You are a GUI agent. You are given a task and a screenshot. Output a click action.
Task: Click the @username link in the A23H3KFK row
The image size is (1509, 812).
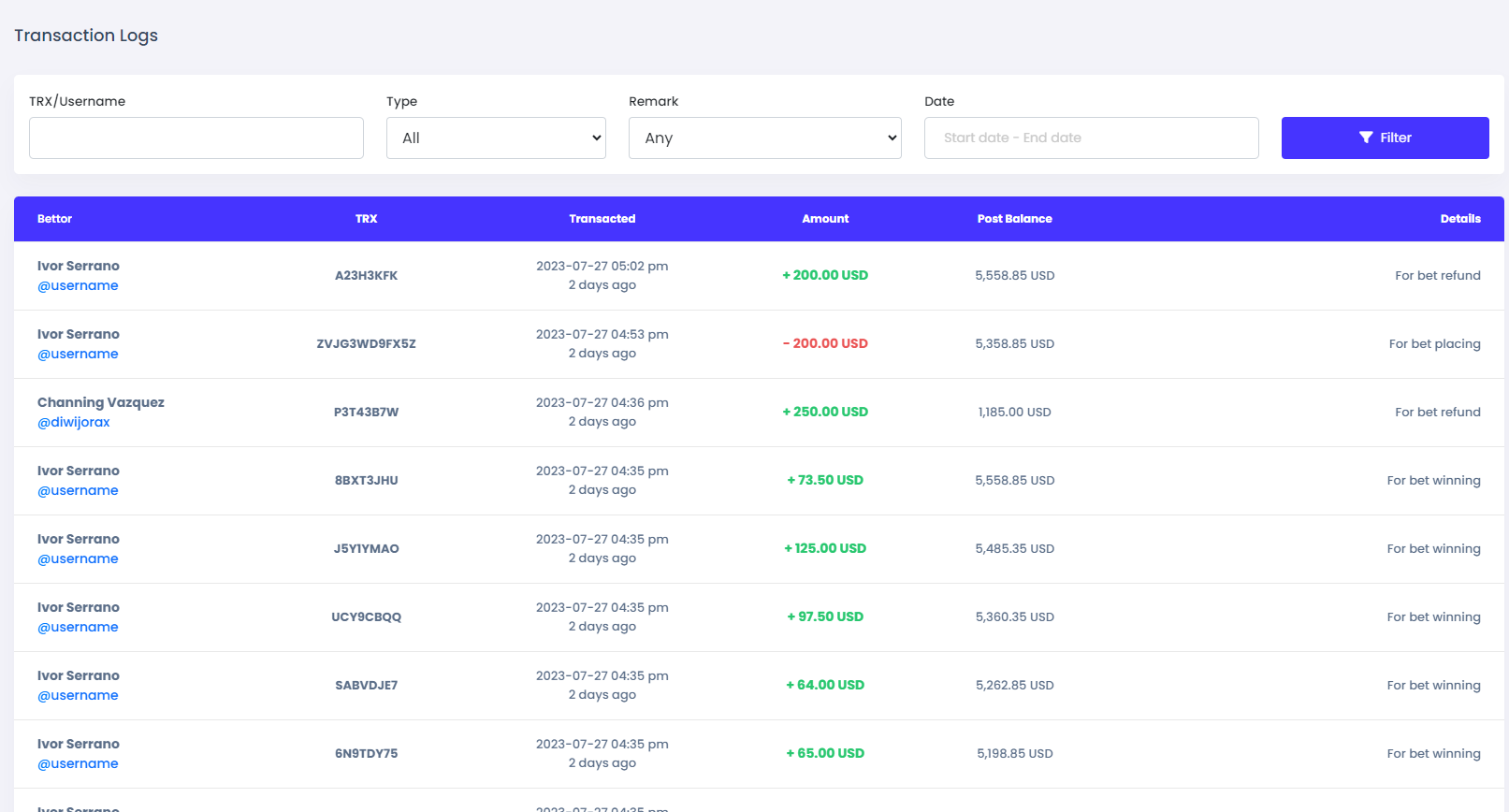(x=78, y=285)
